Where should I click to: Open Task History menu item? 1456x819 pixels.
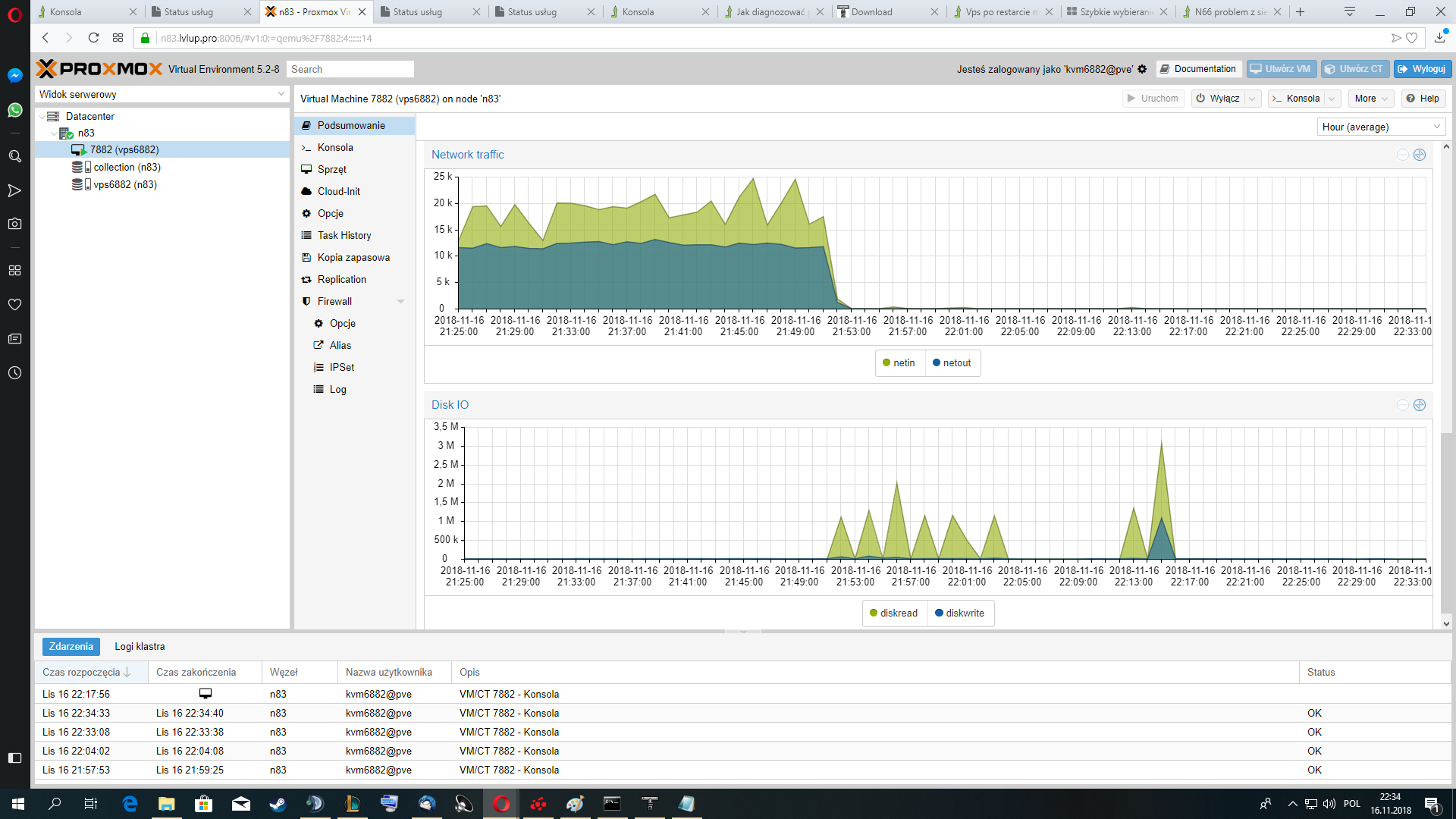[x=344, y=236]
